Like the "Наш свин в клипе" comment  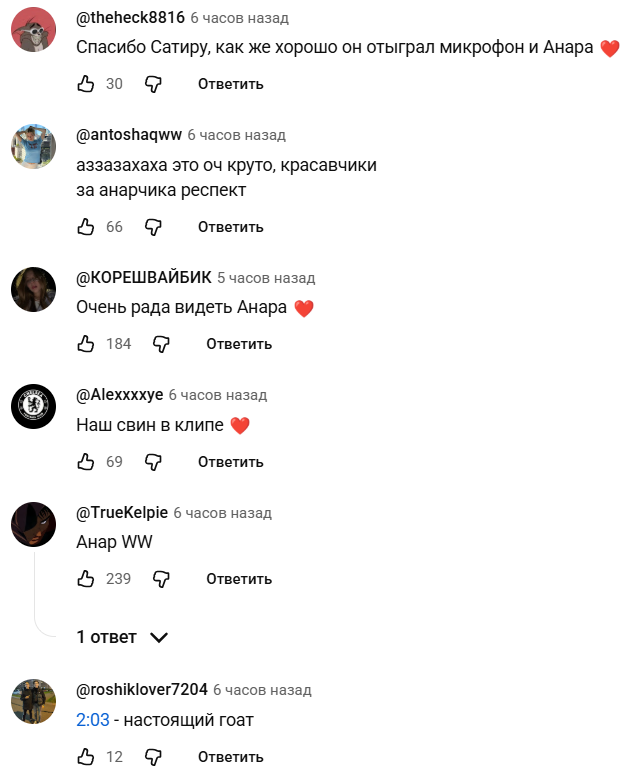point(86,461)
